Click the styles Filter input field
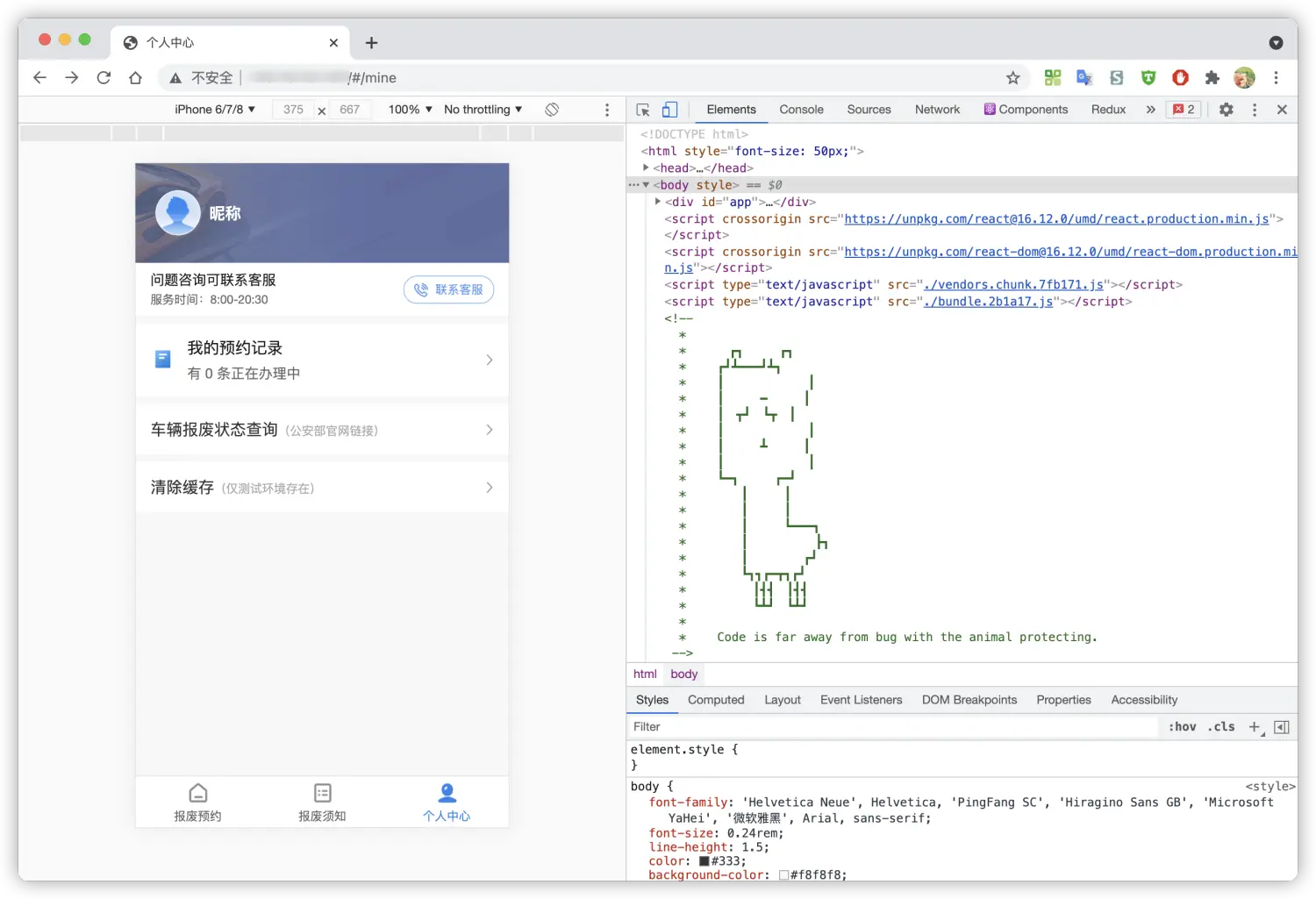Viewport: 1316px width, 899px height. tap(893, 727)
